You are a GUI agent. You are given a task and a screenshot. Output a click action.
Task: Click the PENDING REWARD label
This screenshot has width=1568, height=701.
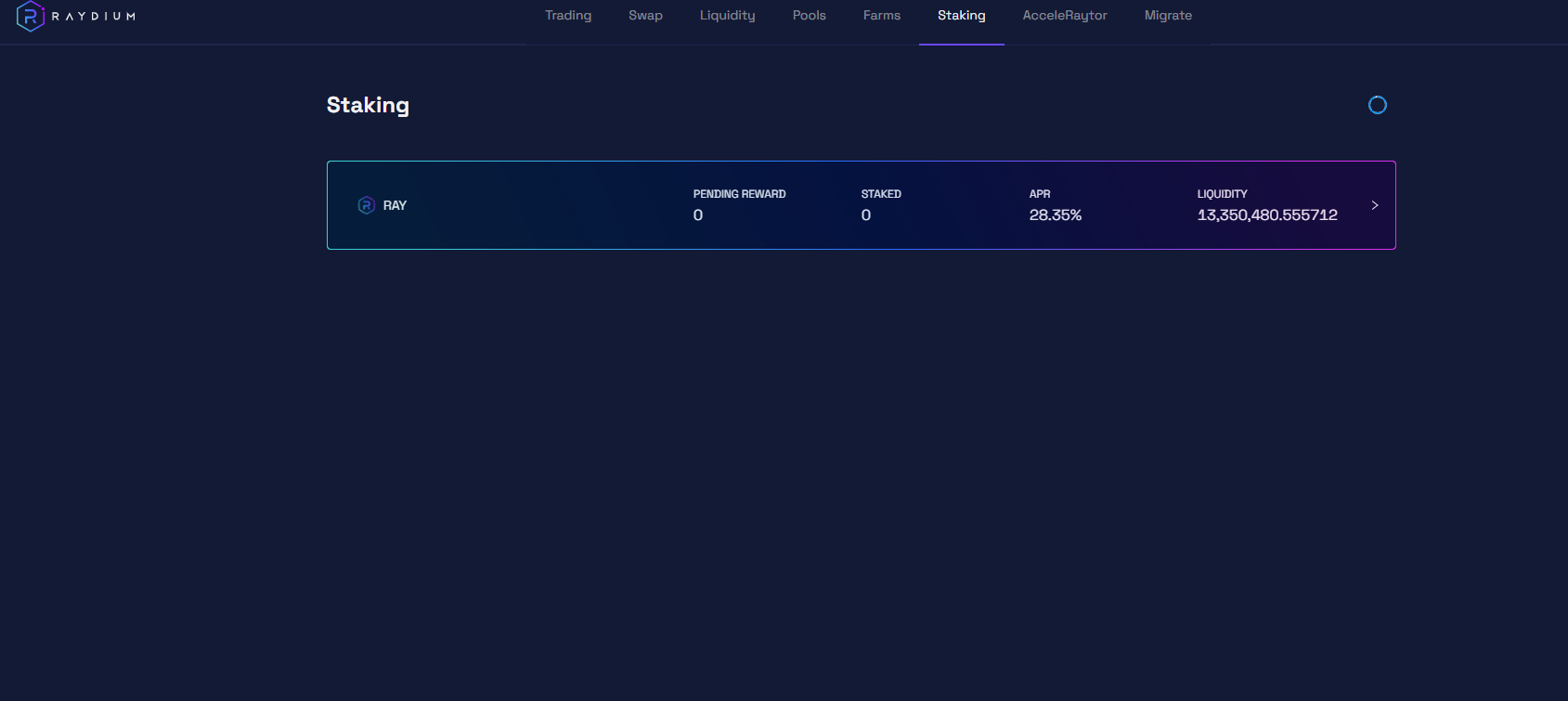click(740, 194)
